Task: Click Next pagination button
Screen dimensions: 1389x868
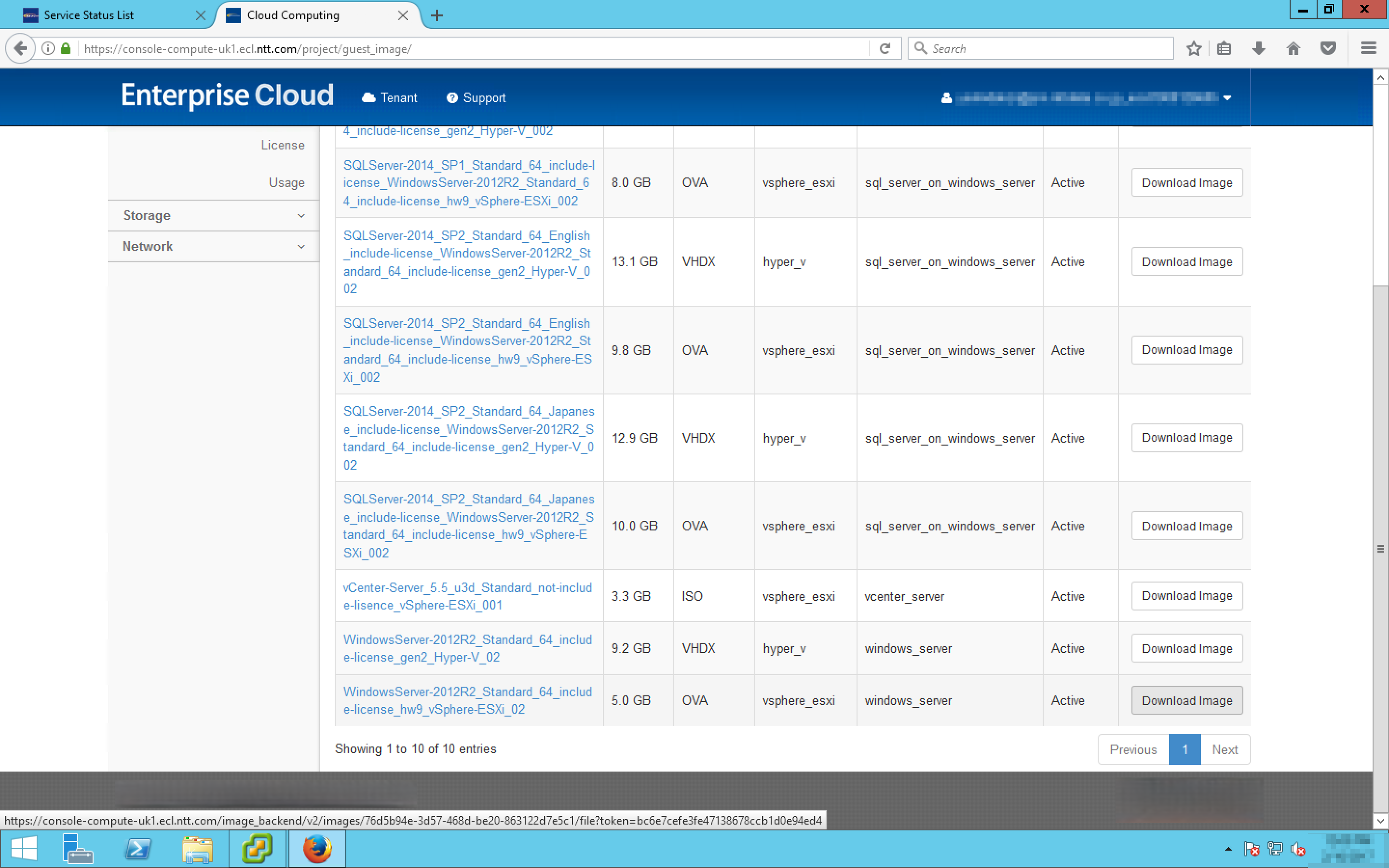Action: click(x=1224, y=749)
